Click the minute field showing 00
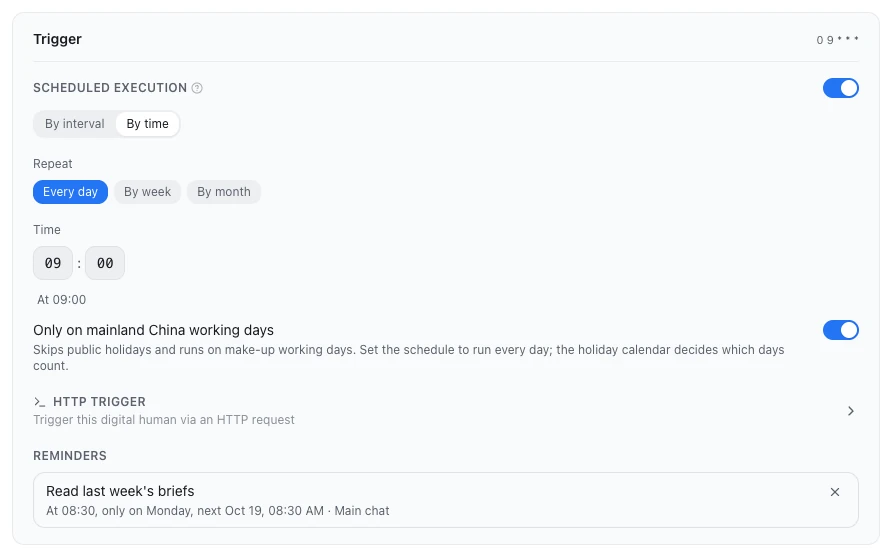892x557 pixels. point(105,263)
